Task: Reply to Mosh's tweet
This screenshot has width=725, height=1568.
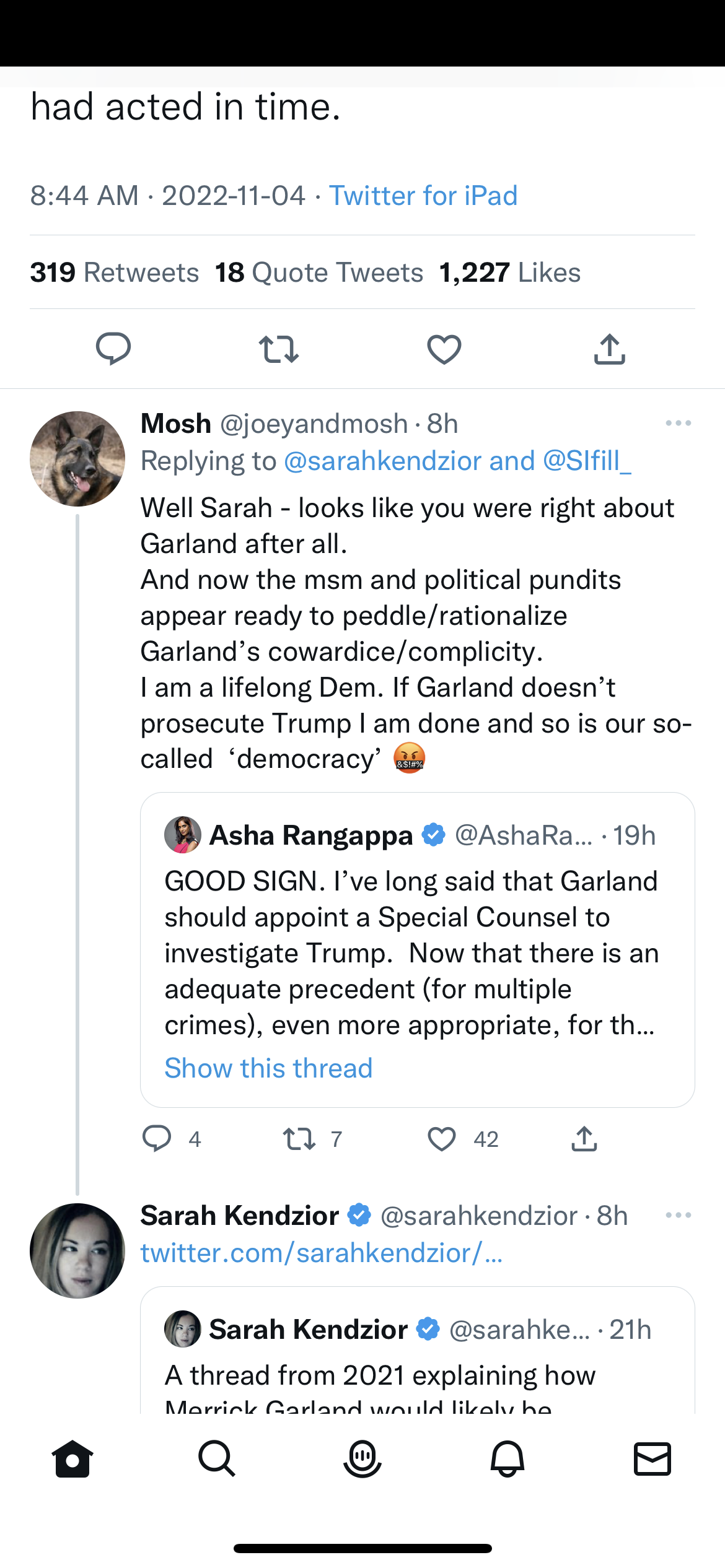Action: (x=157, y=1138)
